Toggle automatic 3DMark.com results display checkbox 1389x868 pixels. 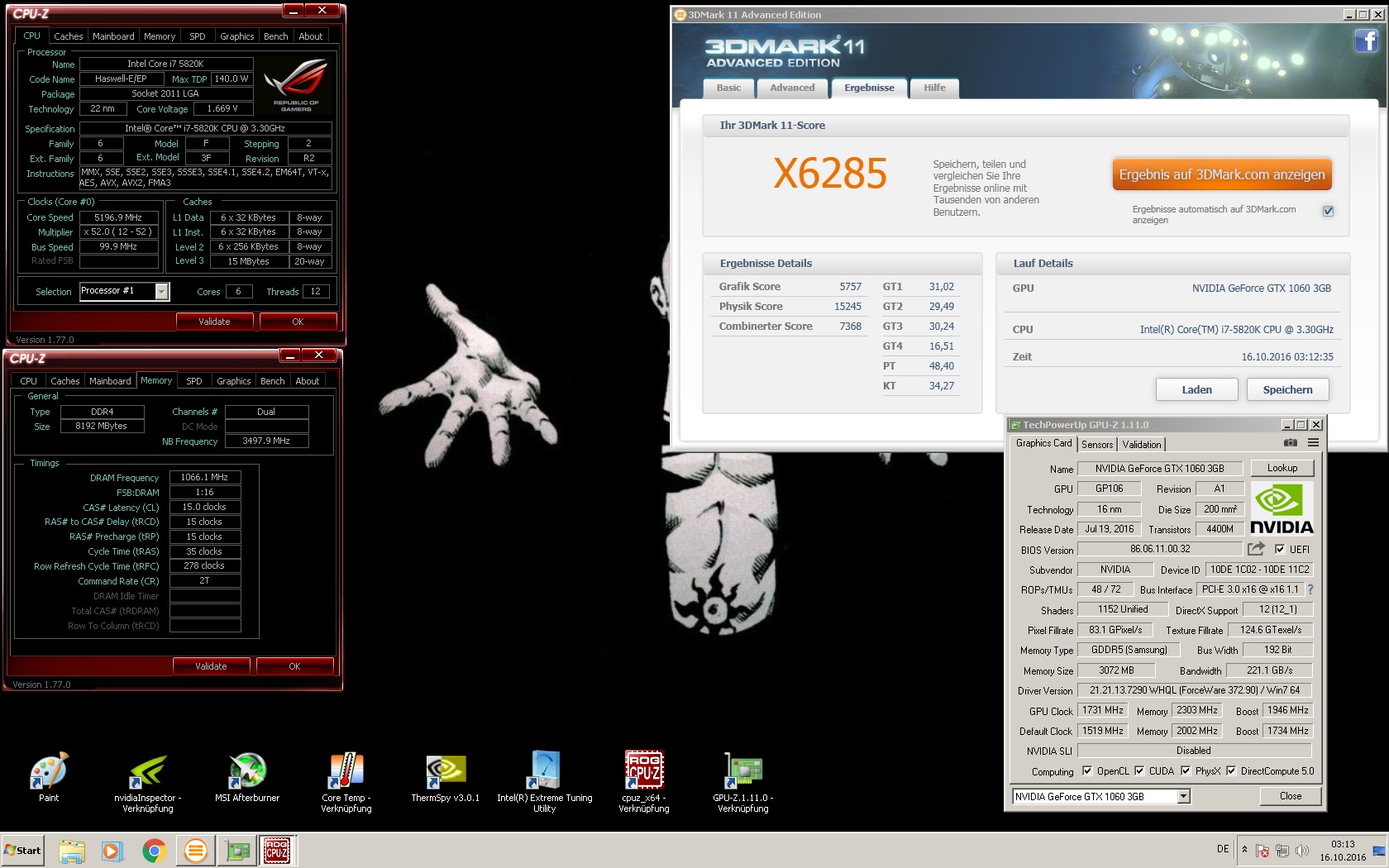[1328, 211]
